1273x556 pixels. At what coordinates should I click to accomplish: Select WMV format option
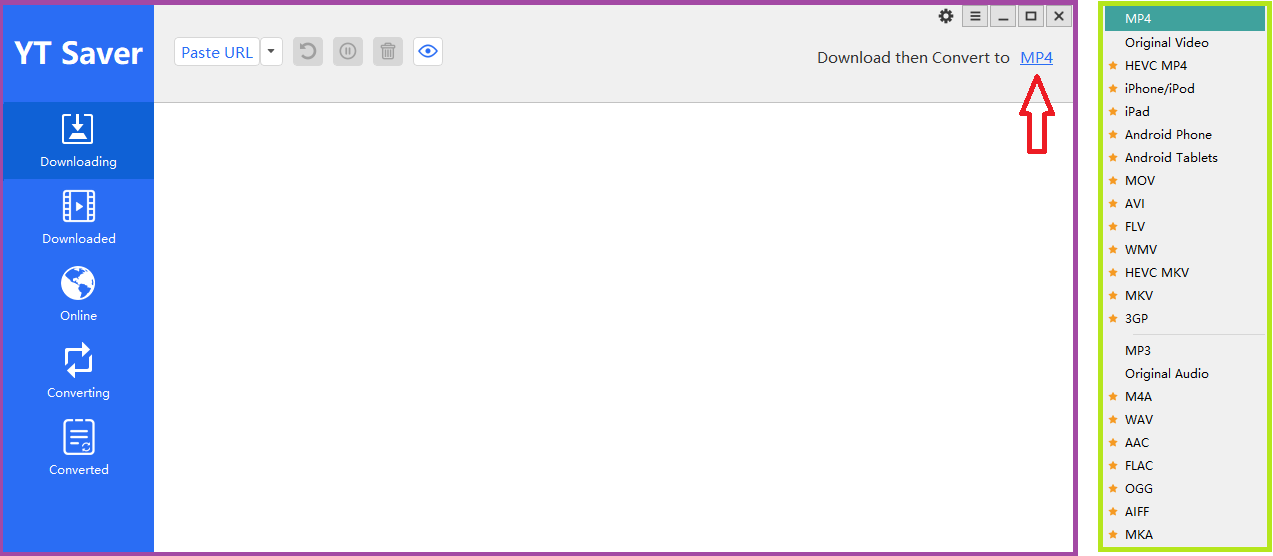1185,250
